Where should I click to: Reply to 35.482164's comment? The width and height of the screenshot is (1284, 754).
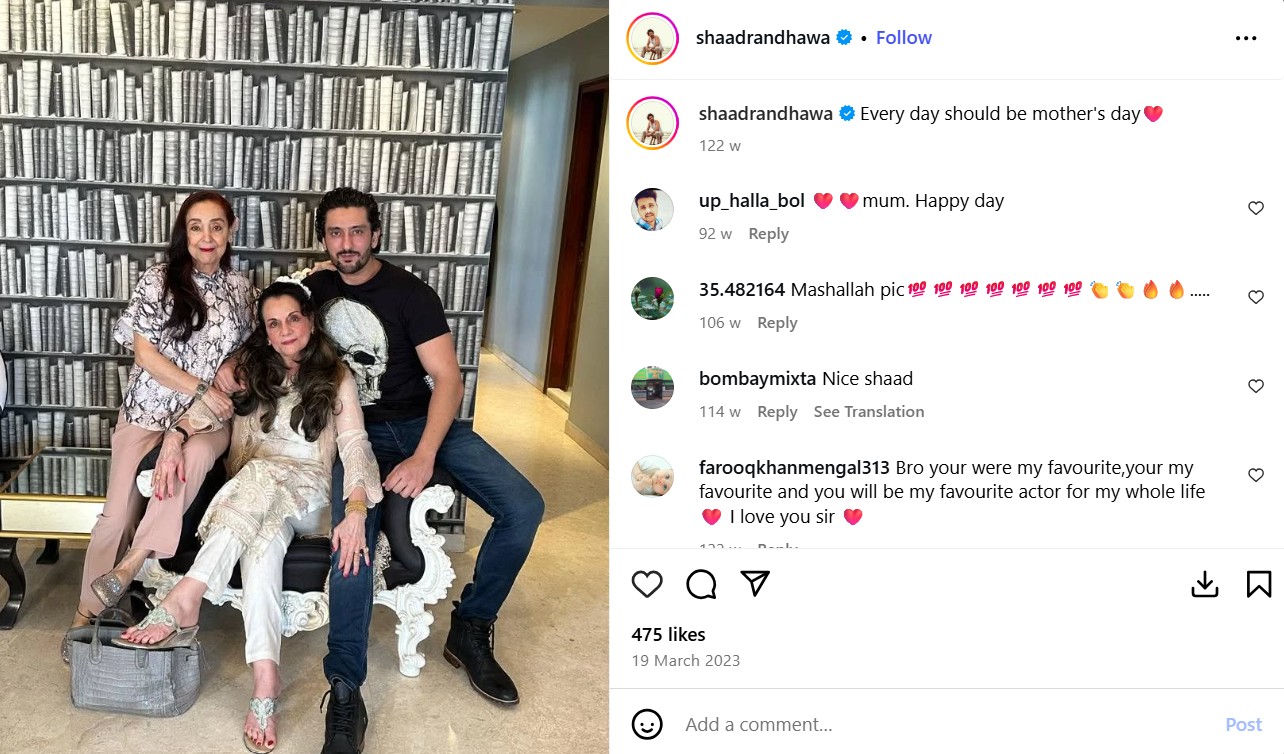[x=777, y=323]
